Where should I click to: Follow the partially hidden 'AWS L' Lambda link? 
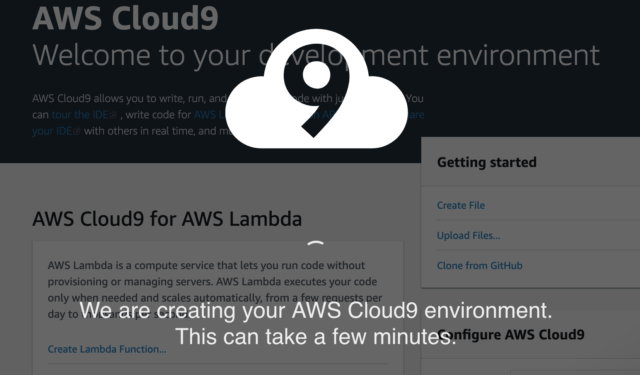[x=209, y=115]
